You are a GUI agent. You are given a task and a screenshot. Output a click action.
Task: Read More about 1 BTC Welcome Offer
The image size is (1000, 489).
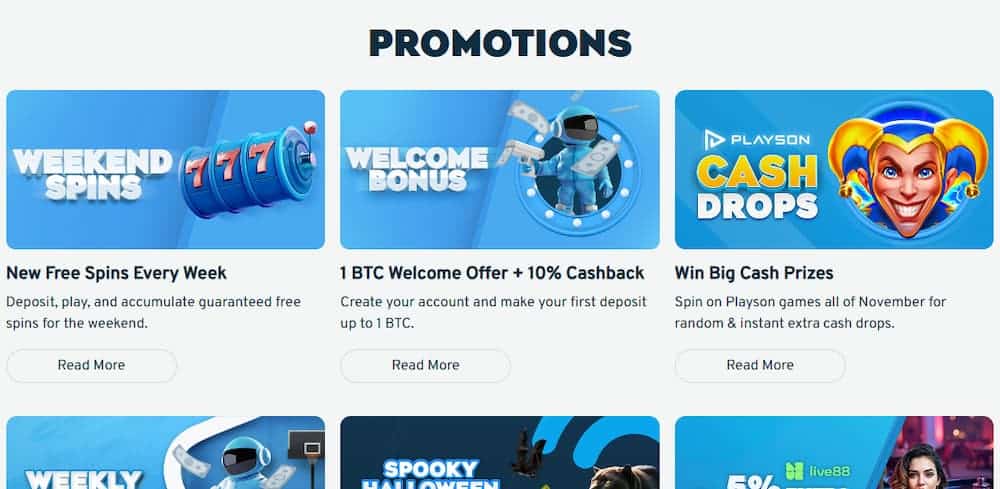pyautogui.click(x=425, y=365)
